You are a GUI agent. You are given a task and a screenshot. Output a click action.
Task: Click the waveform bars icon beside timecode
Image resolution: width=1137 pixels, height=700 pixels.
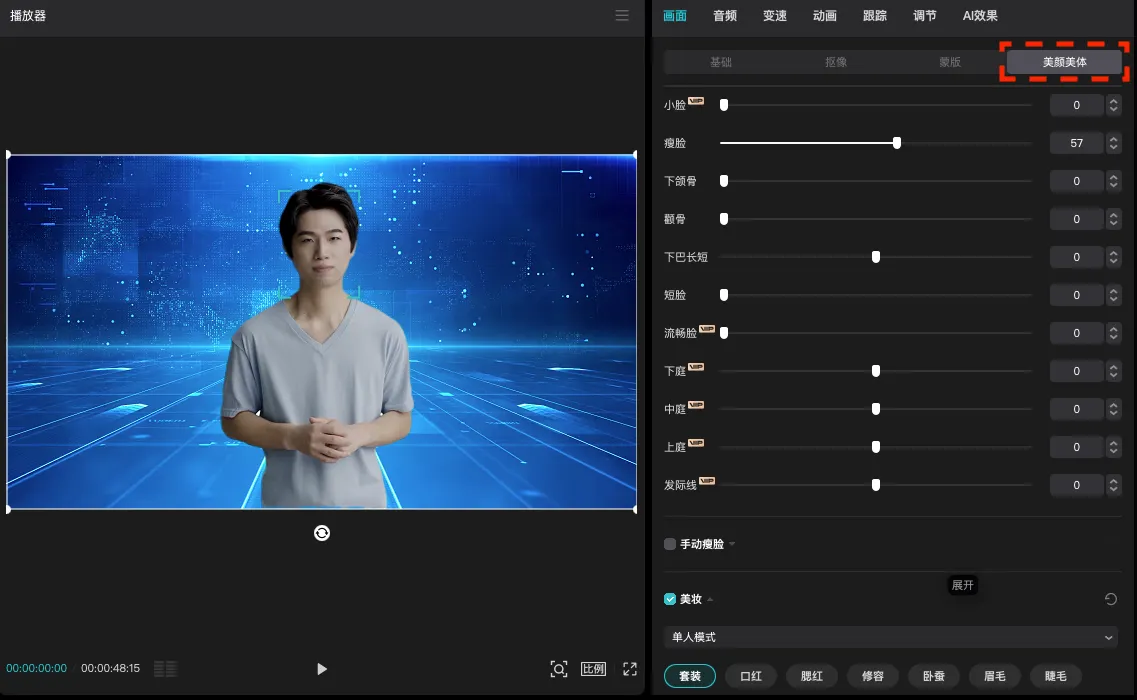(x=165, y=669)
